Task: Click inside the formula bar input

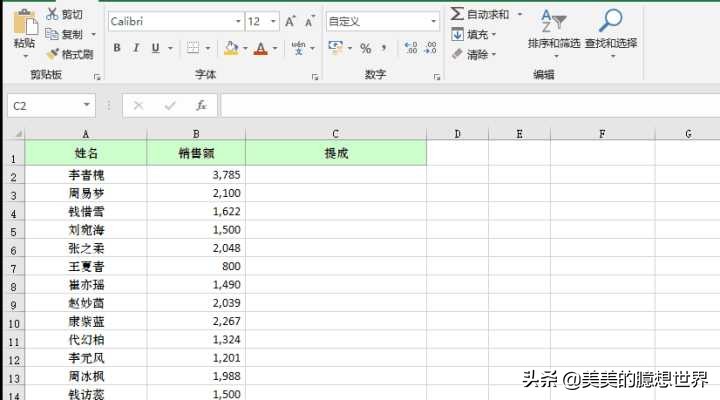Action: pos(470,106)
